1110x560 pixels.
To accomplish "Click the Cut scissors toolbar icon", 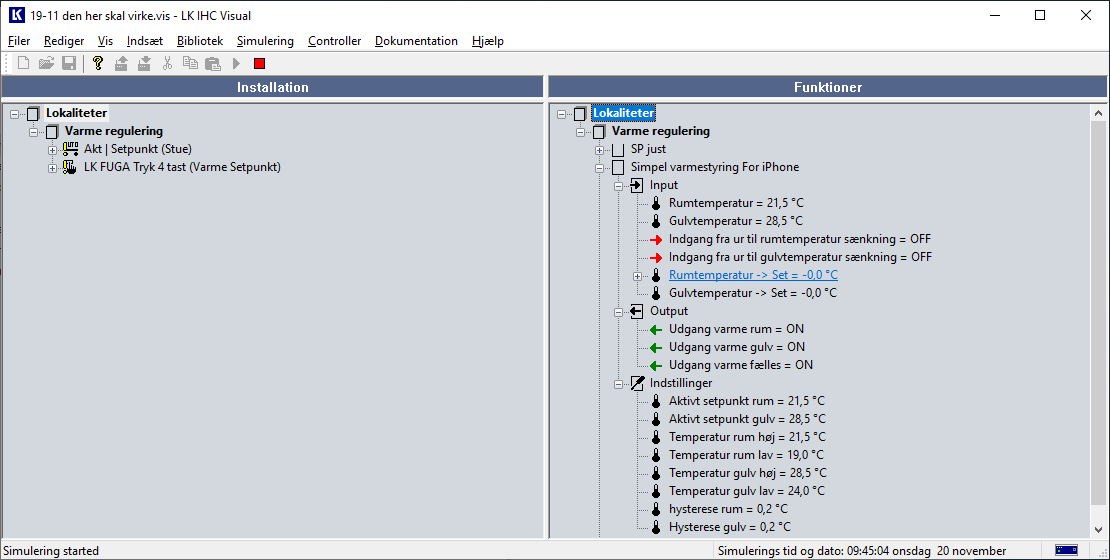I will point(167,63).
